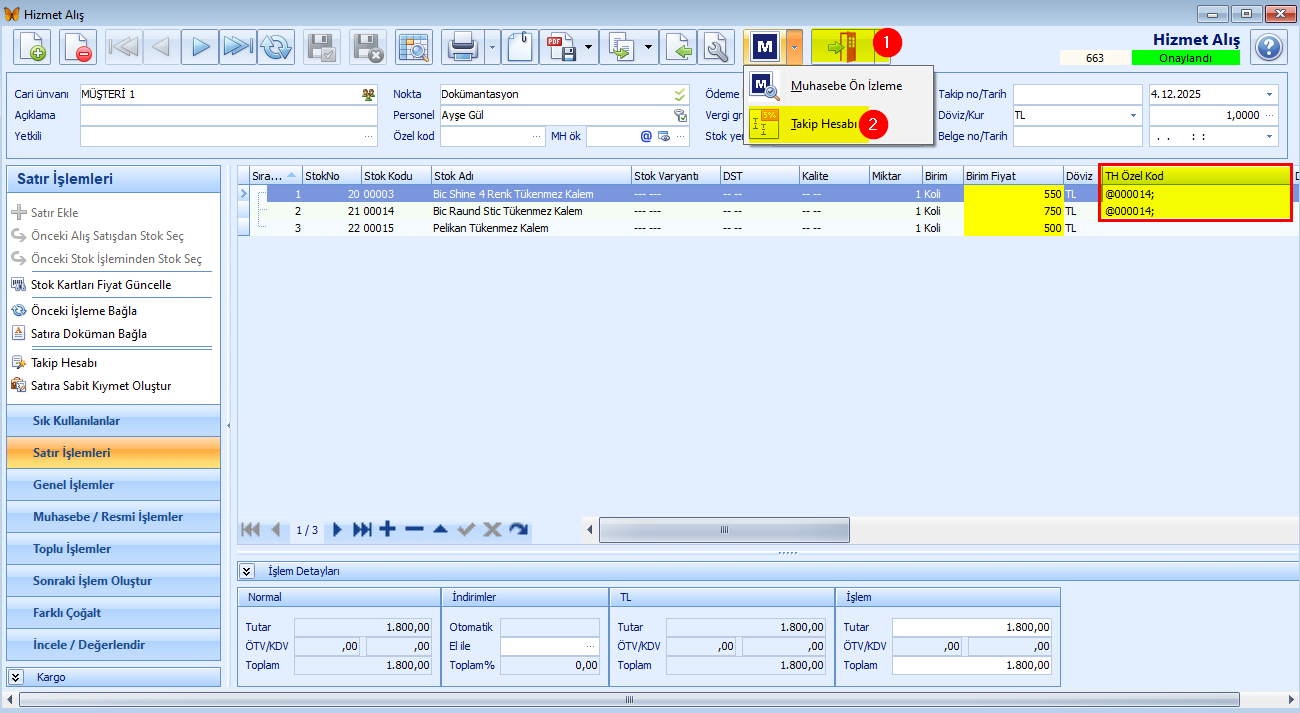Image resolution: width=1300 pixels, height=713 pixels.
Task: Collapse the İşlem Detayları section
Action: pos(247,571)
